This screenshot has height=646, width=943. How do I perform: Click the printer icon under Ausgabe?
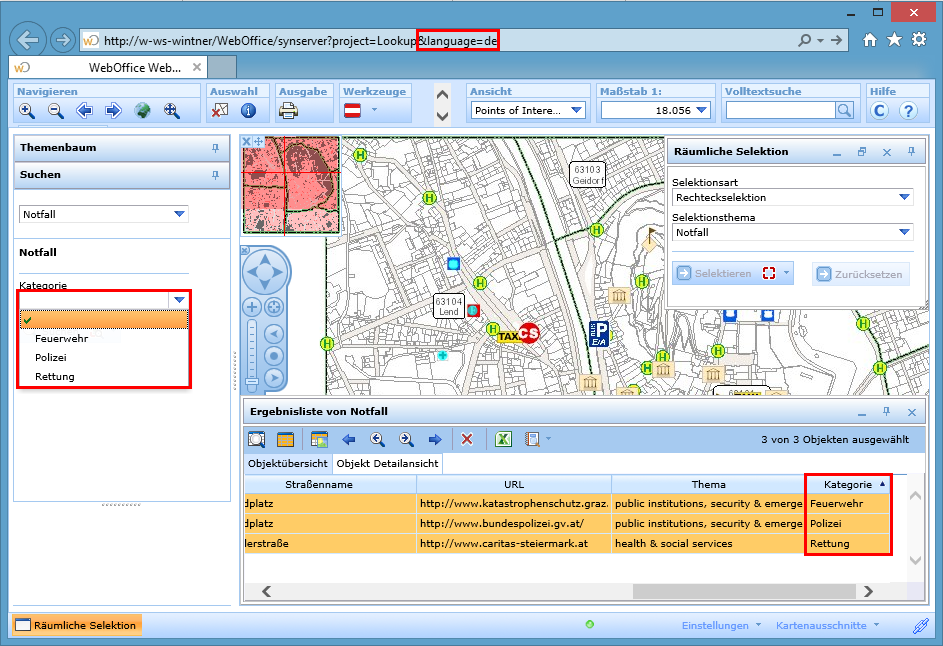click(x=289, y=111)
